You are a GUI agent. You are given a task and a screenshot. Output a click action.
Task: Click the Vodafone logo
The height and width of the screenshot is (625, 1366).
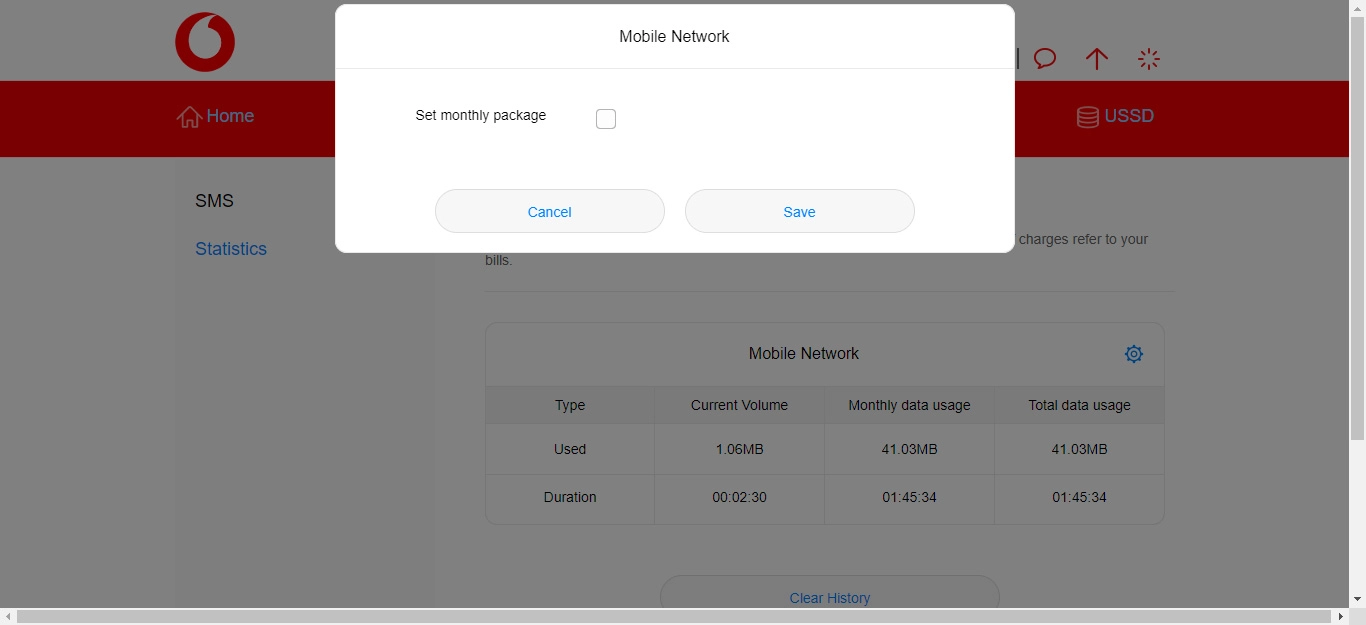[205, 42]
